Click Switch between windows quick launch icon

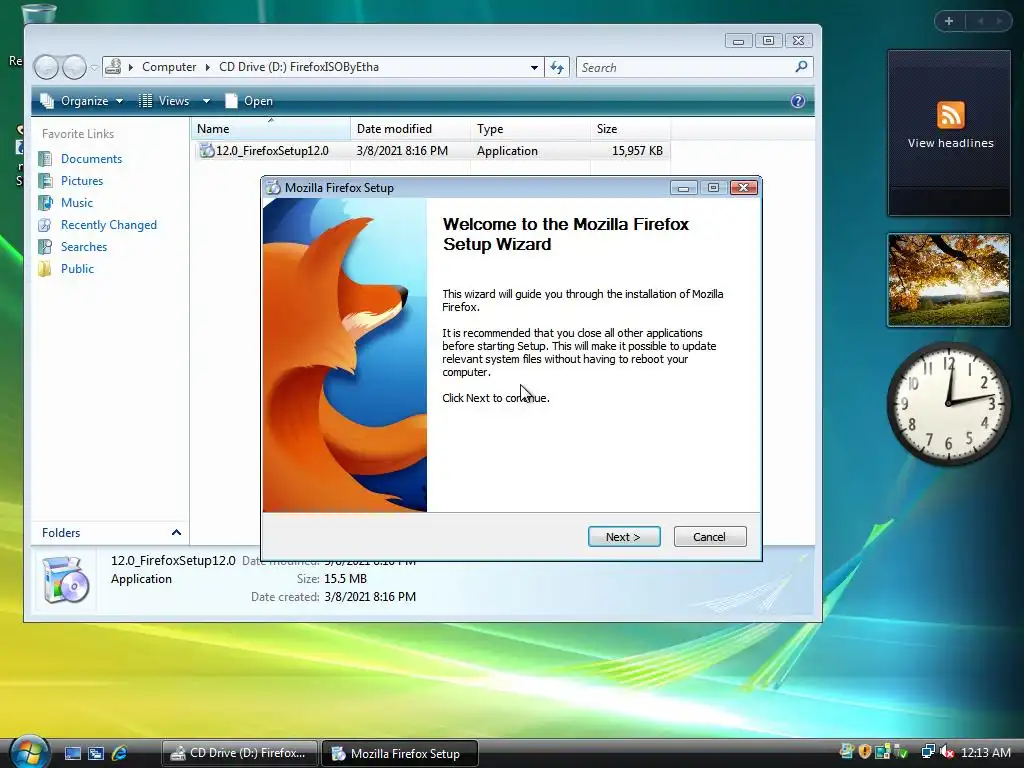click(x=96, y=753)
